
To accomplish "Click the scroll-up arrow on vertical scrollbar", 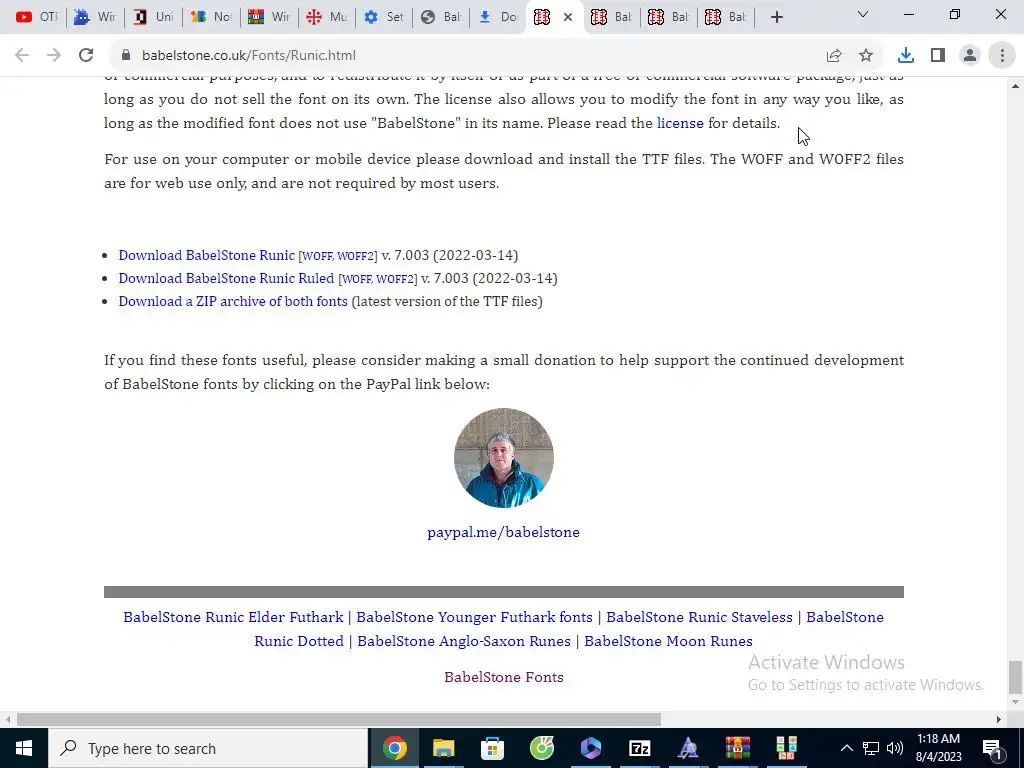I will coord(1014,86).
